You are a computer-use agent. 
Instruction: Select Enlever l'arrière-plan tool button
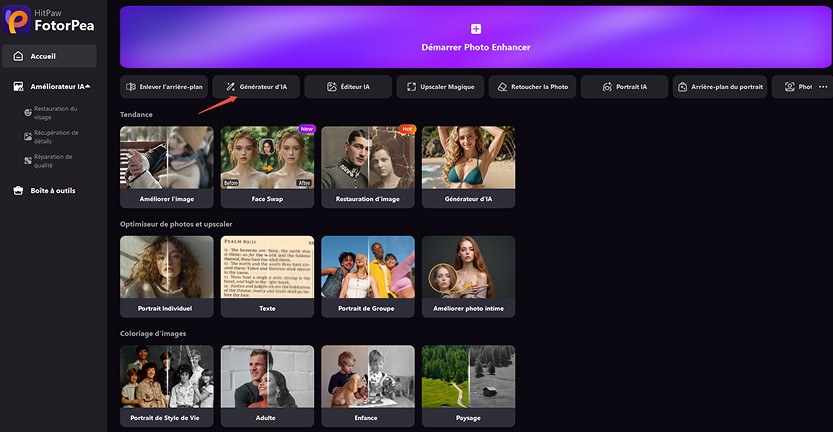pos(164,87)
